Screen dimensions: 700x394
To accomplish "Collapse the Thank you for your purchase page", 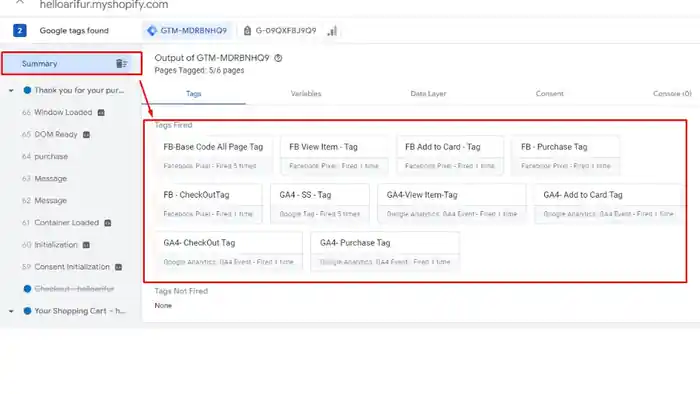I will [x=11, y=91].
